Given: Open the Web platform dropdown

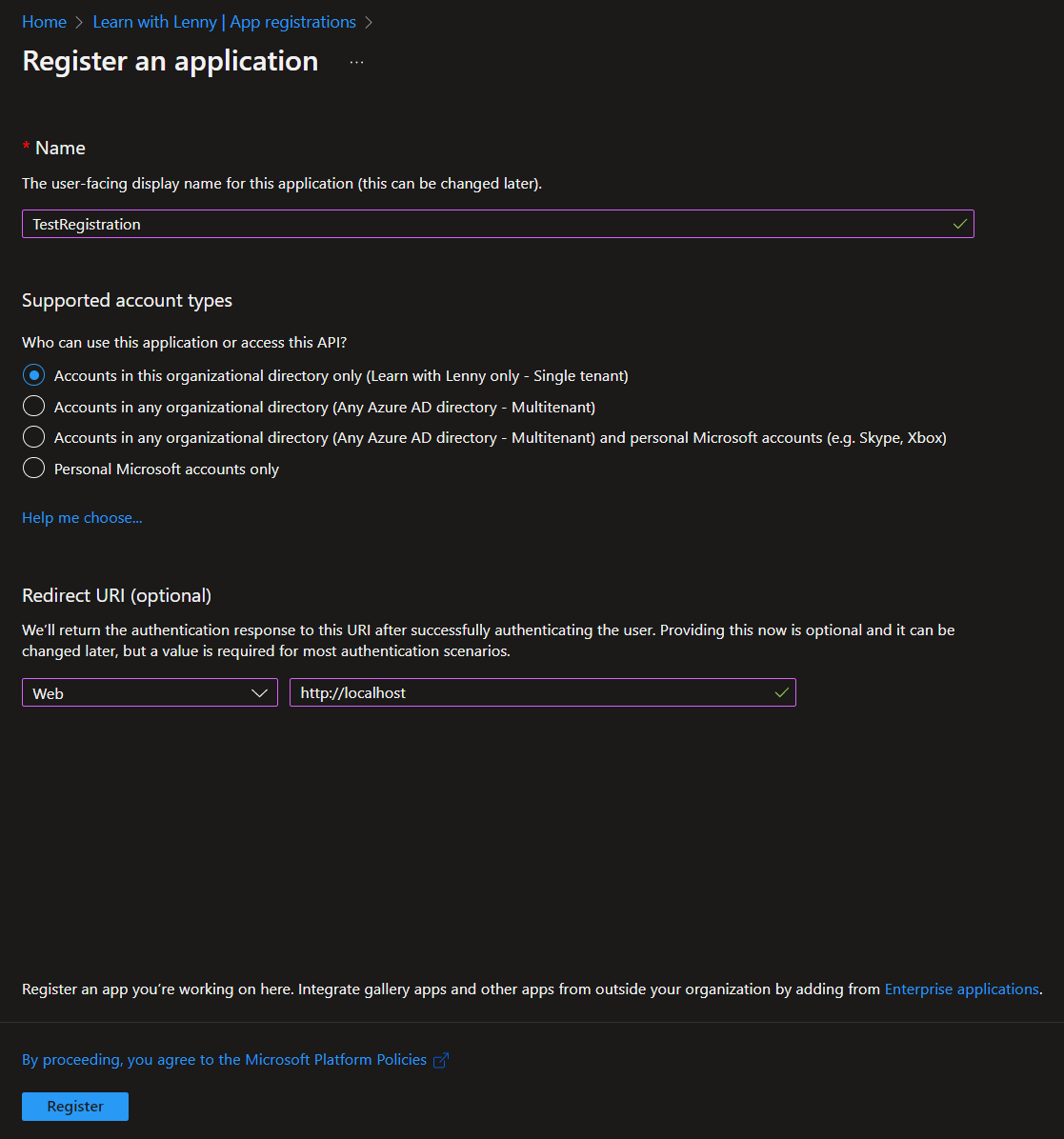Looking at the screenshot, I should (x=150, y=692).
